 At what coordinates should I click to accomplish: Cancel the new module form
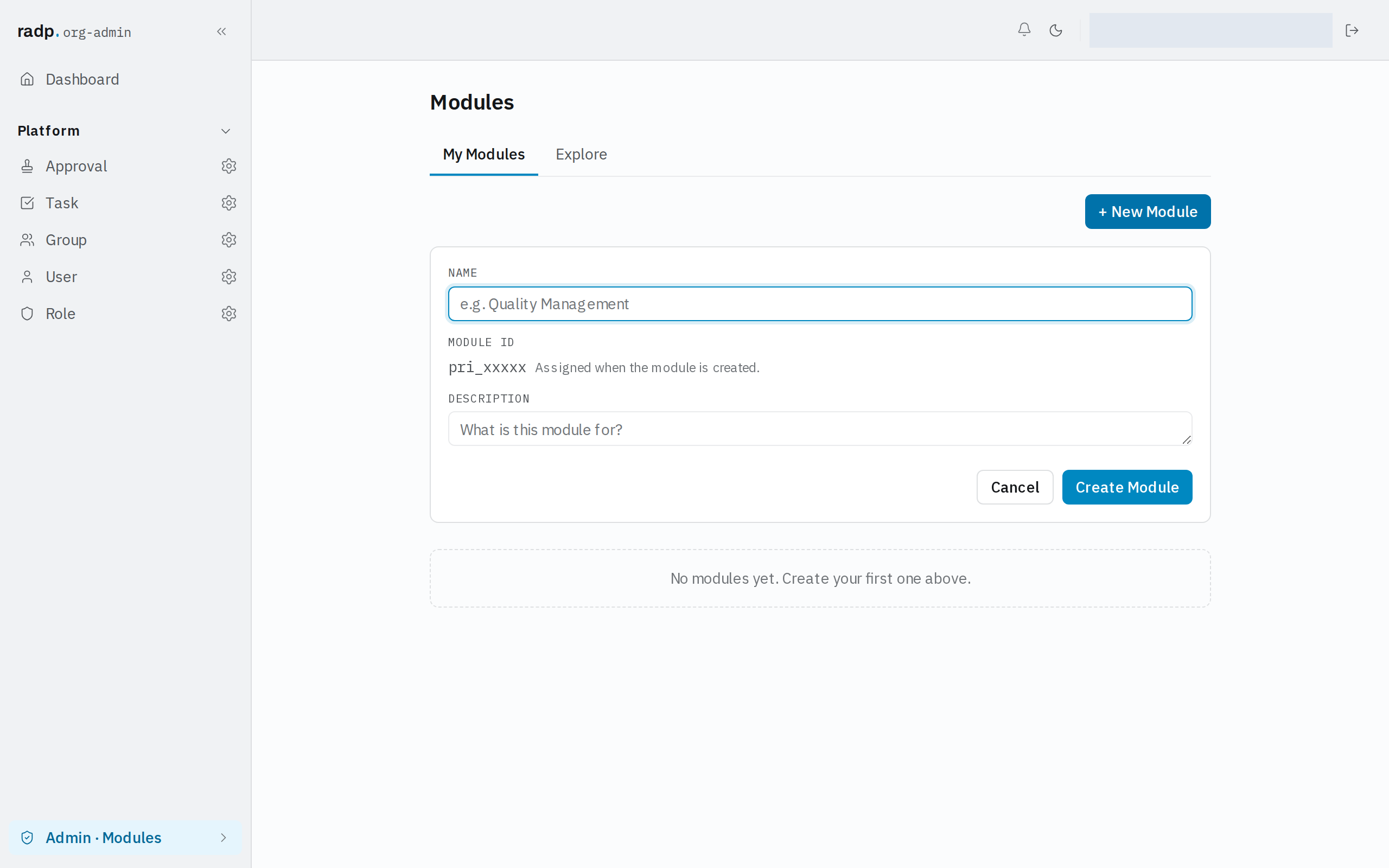1015,487
